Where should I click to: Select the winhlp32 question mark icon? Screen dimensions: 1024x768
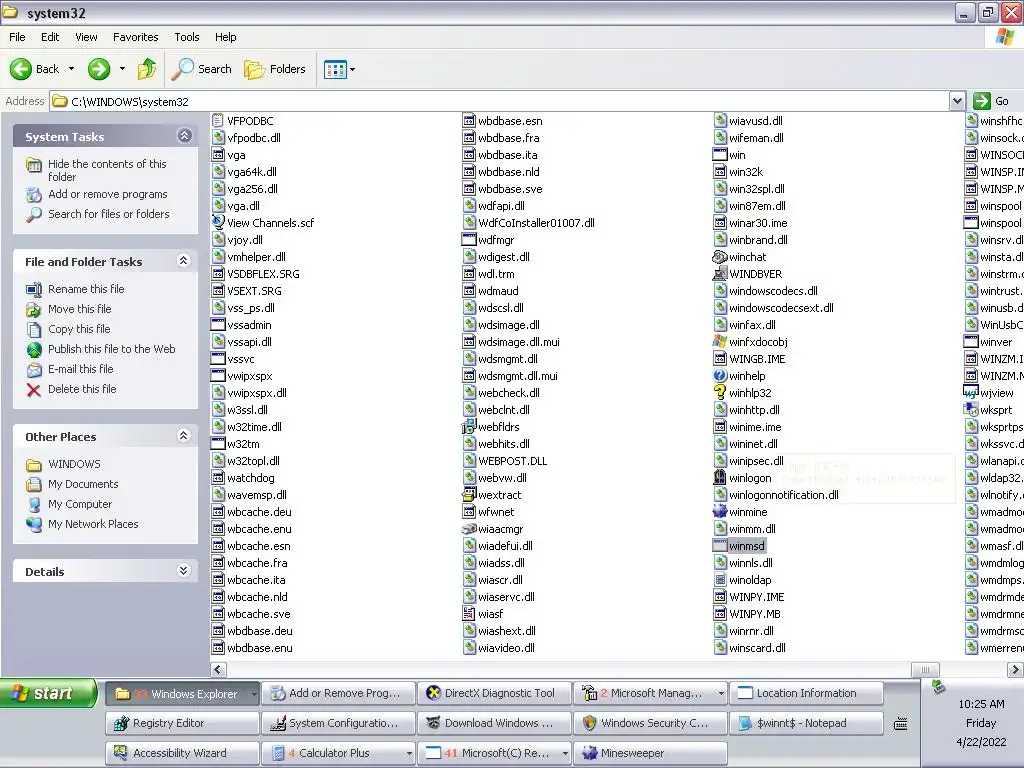point(720,392)
